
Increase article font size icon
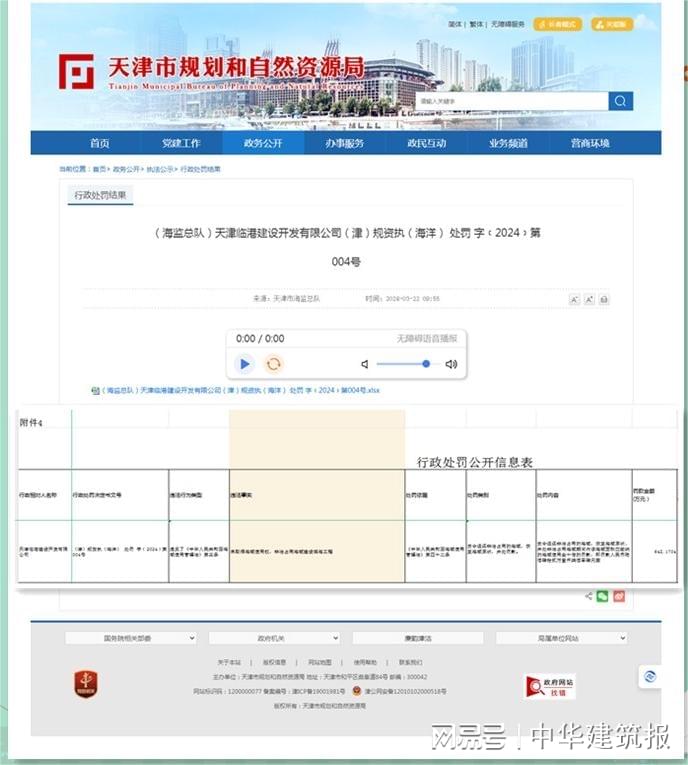coord(589,300)
